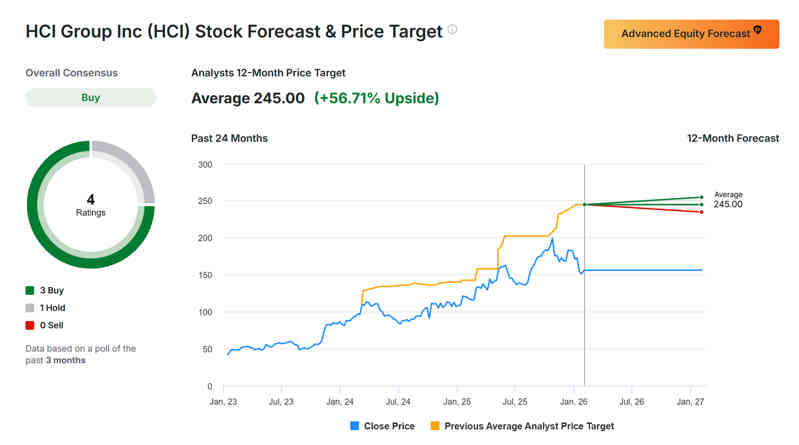
Task: Click the 4 Ratings center of the donut
Action: point(91,205)
